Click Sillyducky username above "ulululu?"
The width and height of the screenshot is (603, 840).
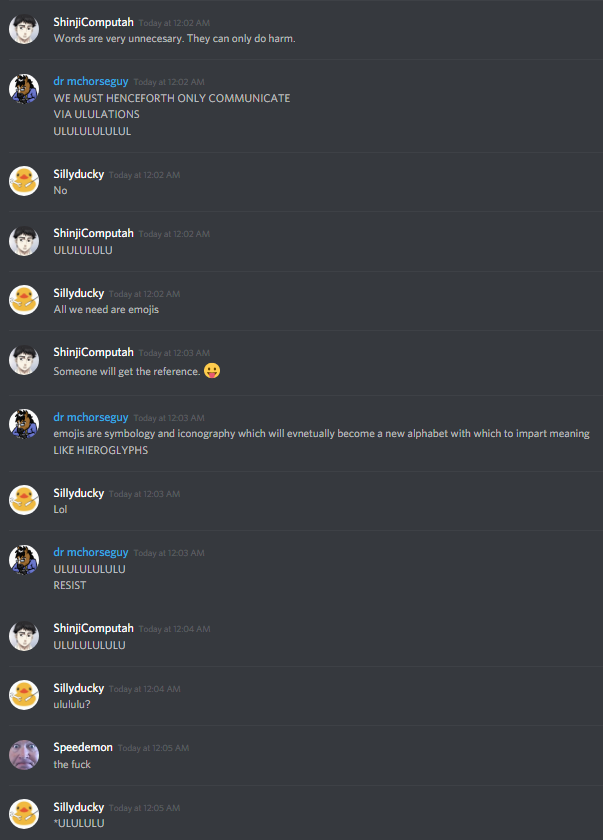point(79,688)
